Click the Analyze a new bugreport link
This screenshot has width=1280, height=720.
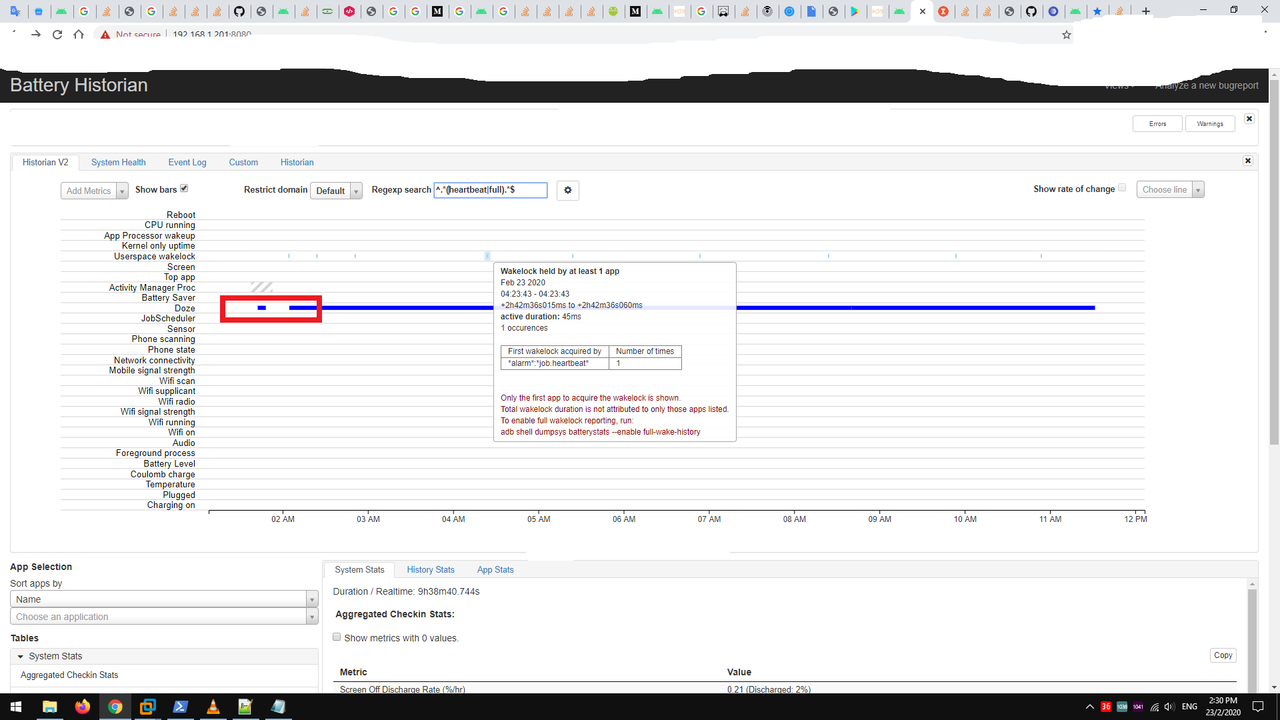click(1208, 86)
